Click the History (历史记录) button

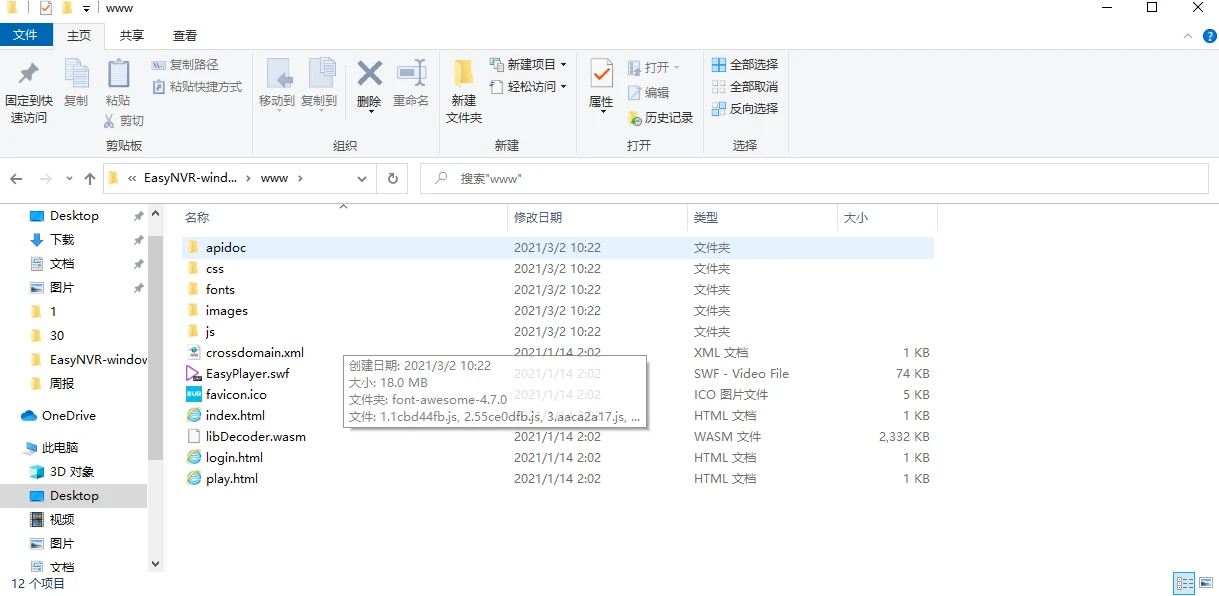(660, 118)
